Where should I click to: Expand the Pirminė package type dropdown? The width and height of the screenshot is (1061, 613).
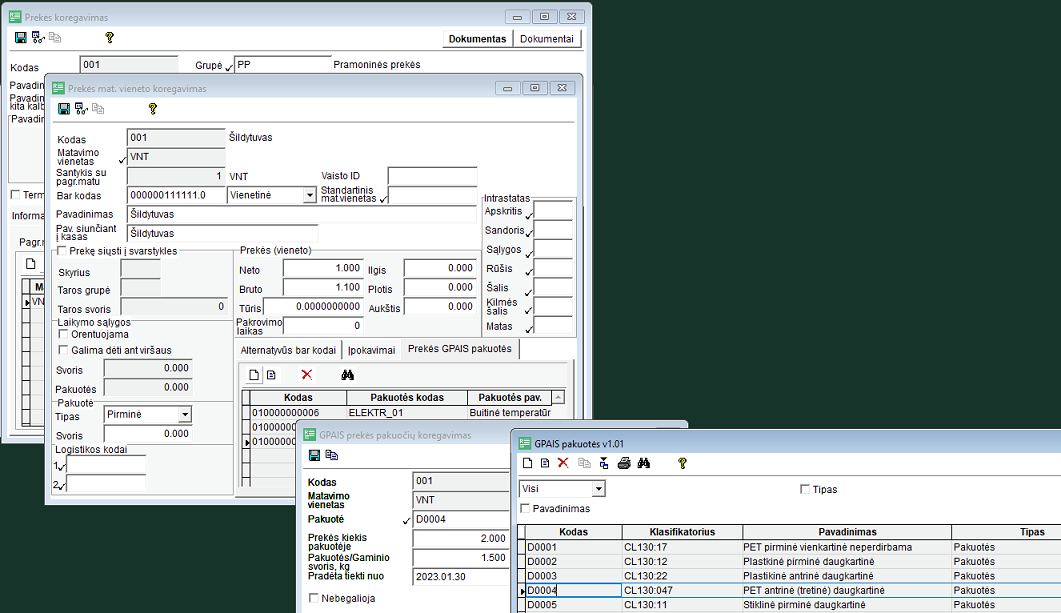[x=184, y=415]
